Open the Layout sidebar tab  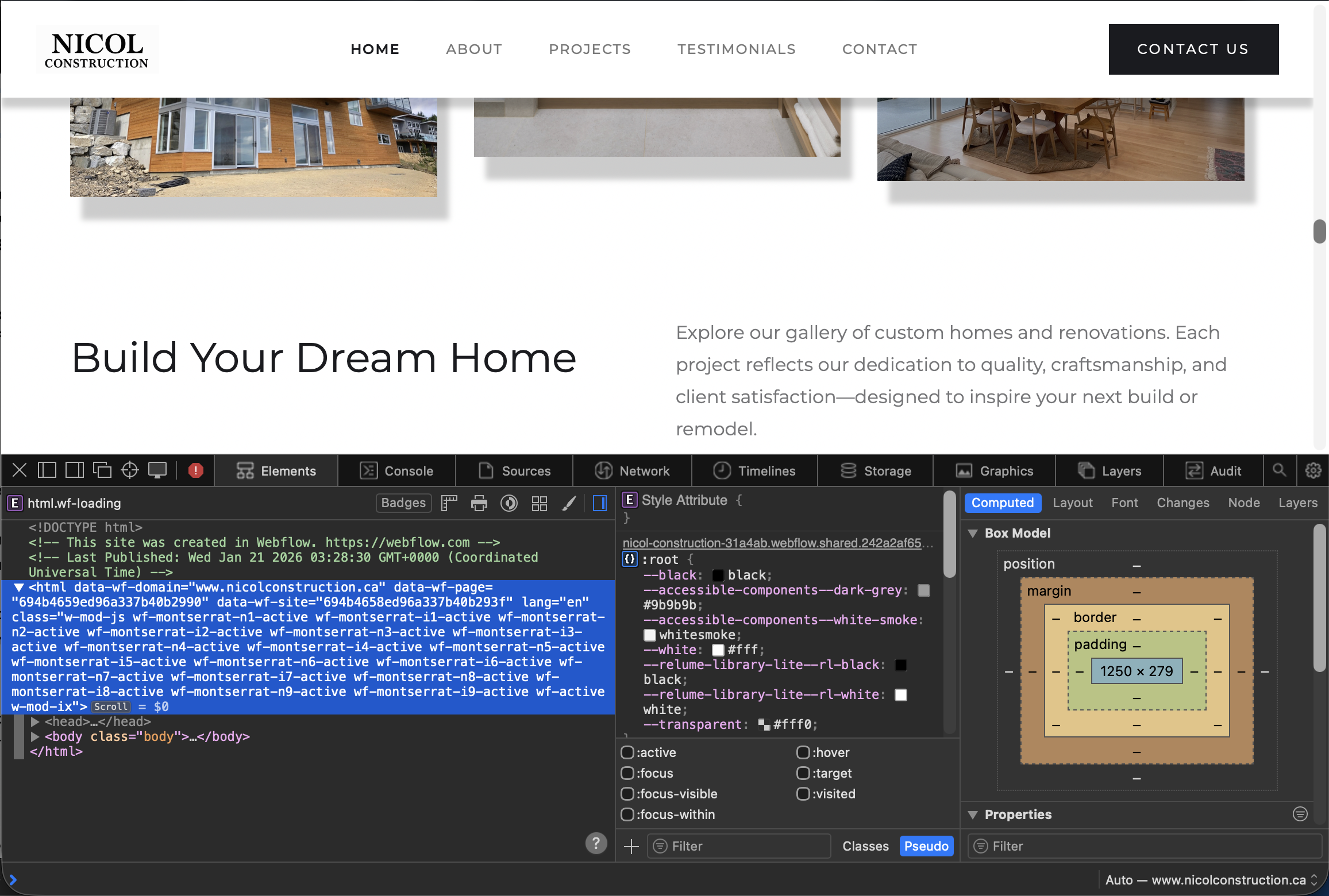(1072, 503)
